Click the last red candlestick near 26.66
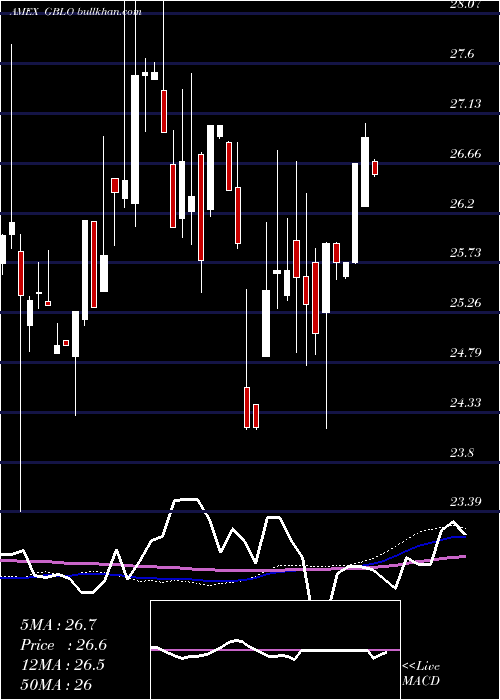 [x=375, y=168]
